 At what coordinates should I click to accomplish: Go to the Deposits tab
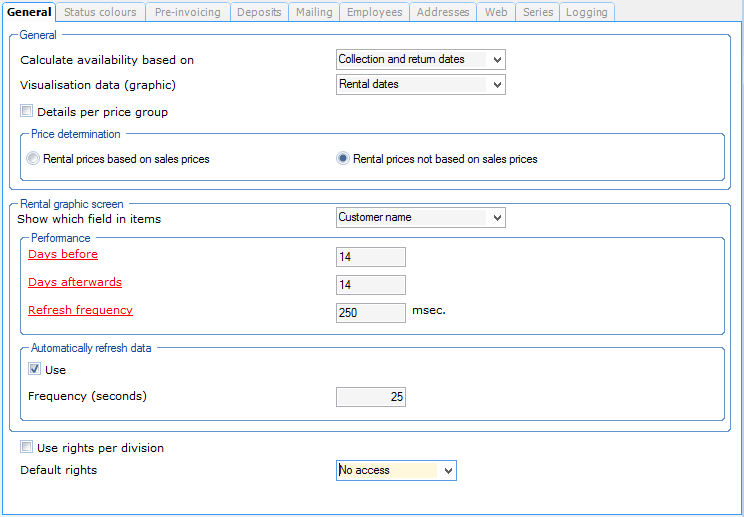tap(259, 12)
